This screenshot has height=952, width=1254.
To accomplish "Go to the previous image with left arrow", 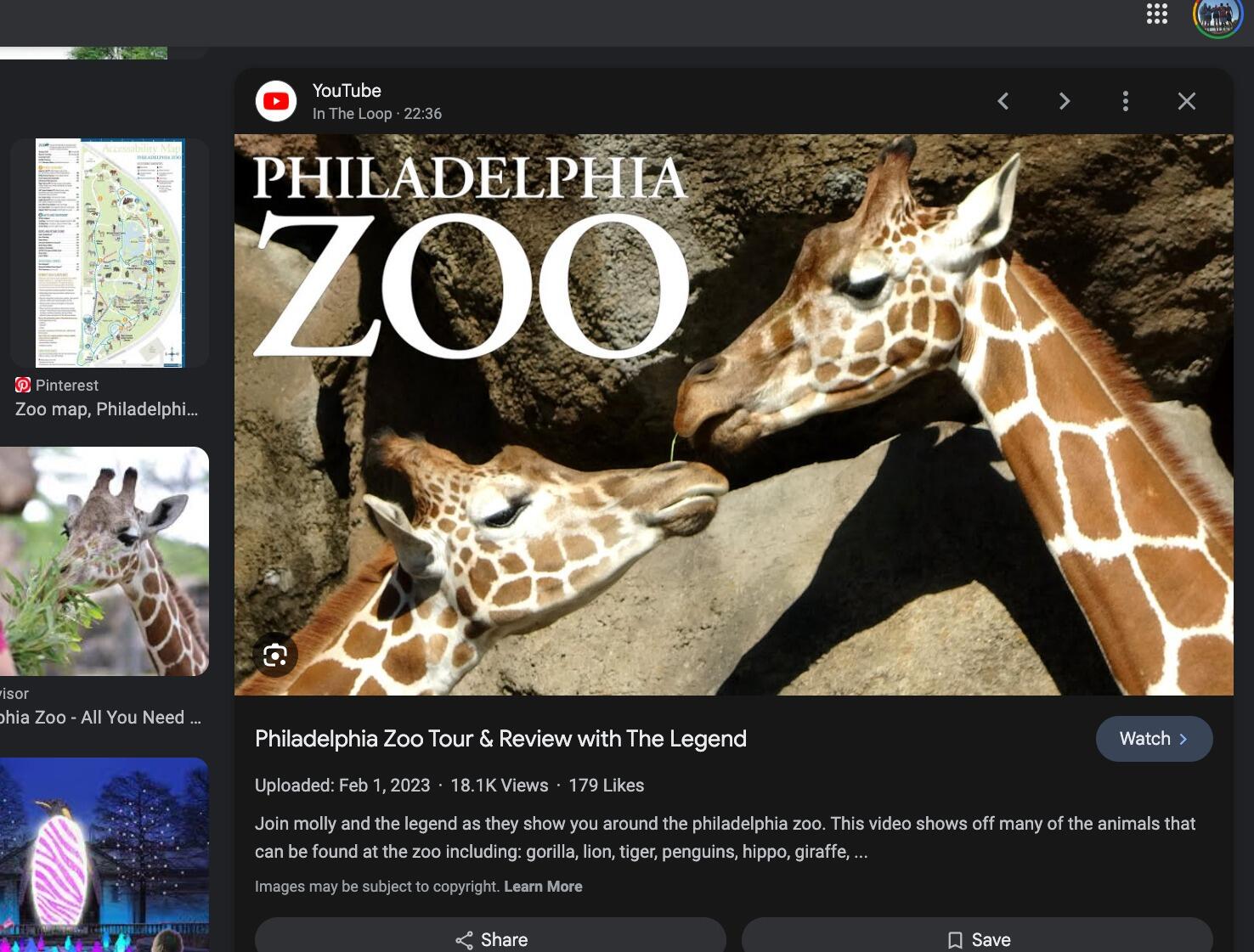I will (x=1003, y=101).
